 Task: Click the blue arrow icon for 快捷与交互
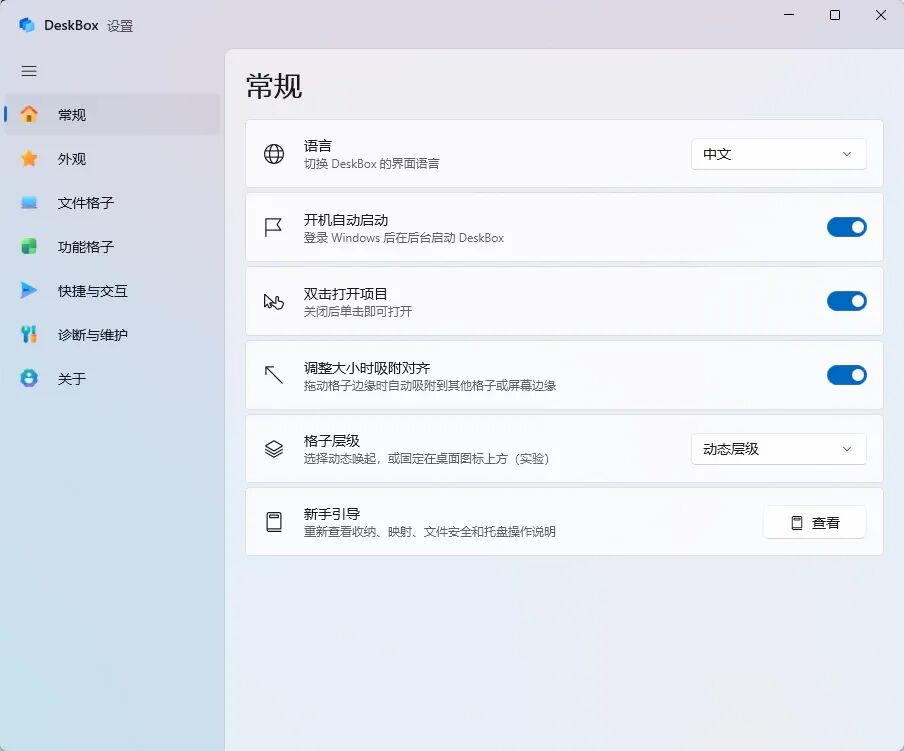29,290
